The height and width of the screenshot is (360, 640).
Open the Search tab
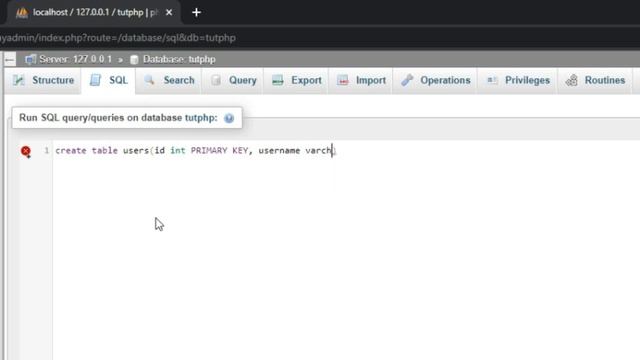(169, 80)
